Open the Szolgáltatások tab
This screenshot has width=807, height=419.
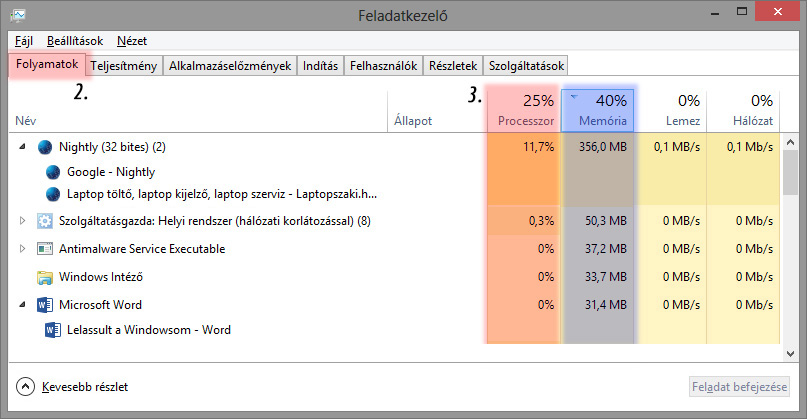tap(527, 66)
